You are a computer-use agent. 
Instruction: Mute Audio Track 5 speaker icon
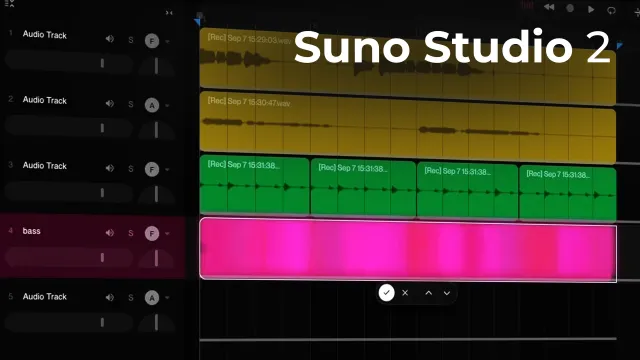[109, 298]
